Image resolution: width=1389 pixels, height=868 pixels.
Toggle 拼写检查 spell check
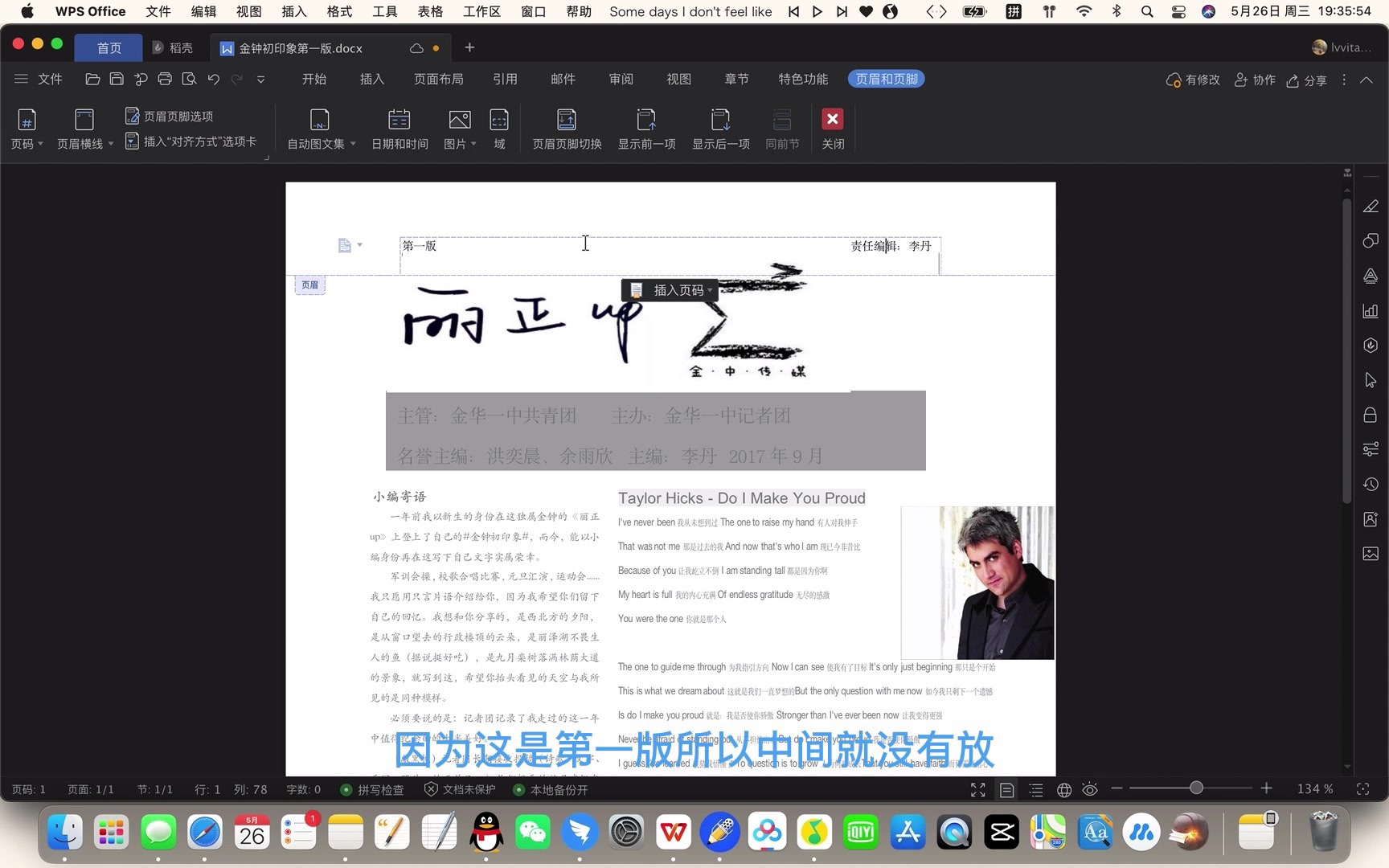(x=371, y=790)
